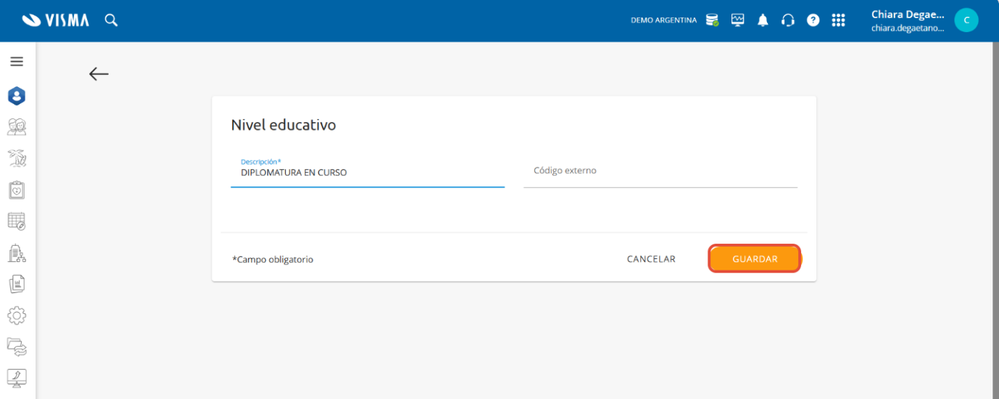
Task: Click the Nivel educativo heading
Action: [283, 125]
